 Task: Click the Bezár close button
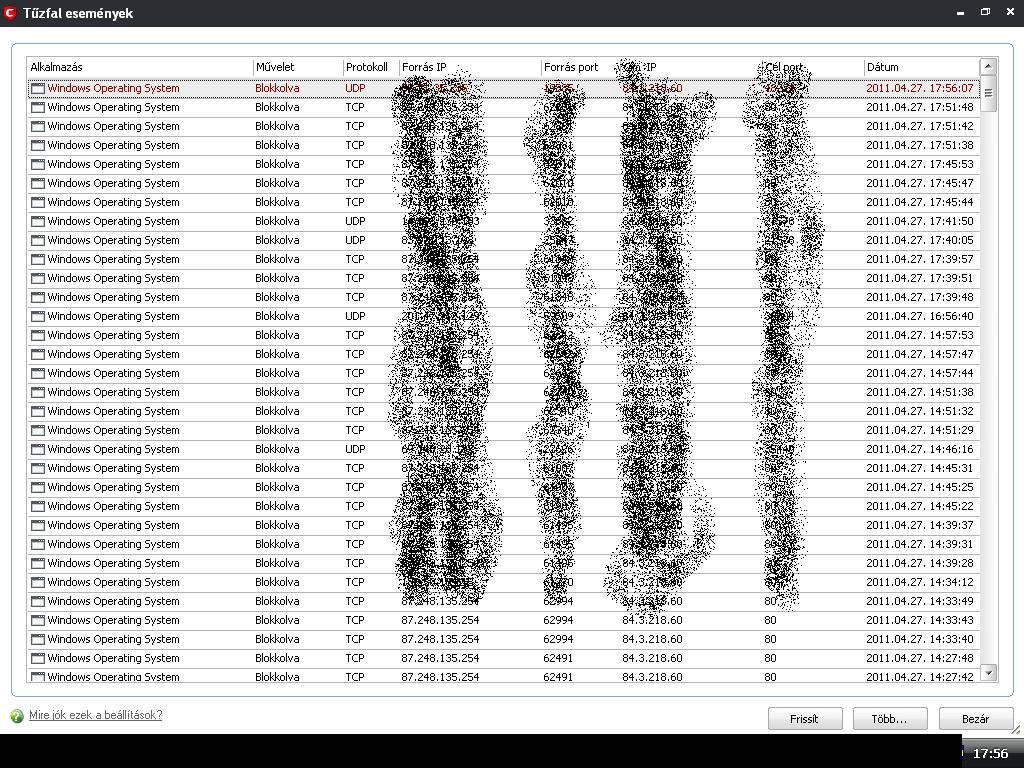tap(976, 719)
